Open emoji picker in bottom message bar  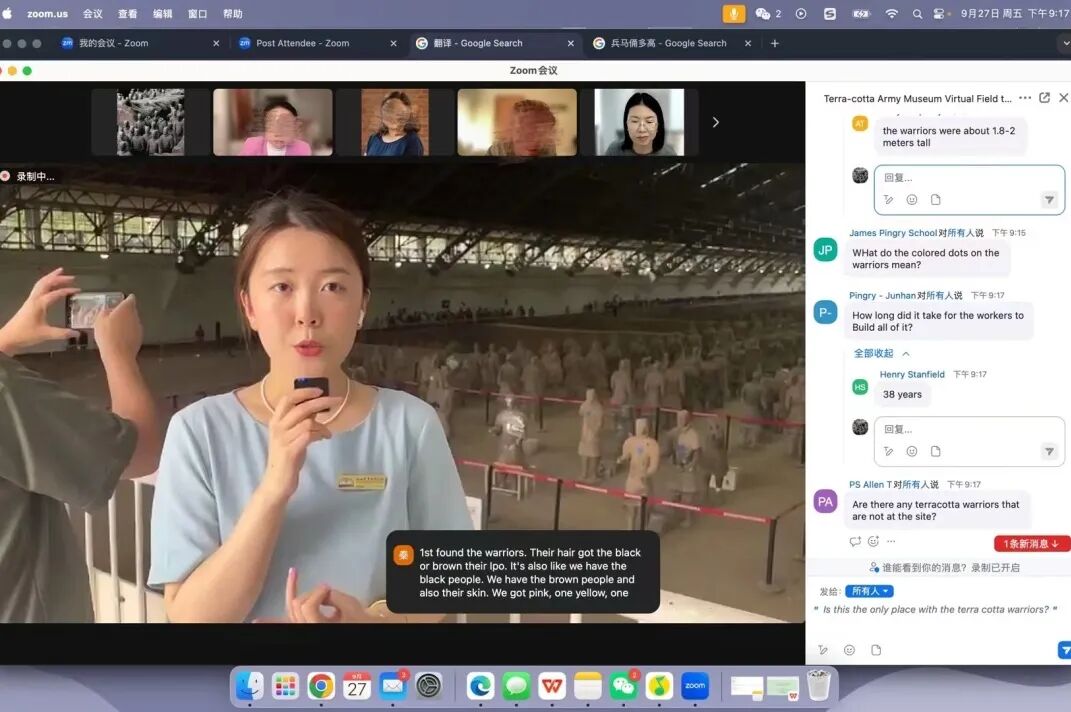click(849, 650)
